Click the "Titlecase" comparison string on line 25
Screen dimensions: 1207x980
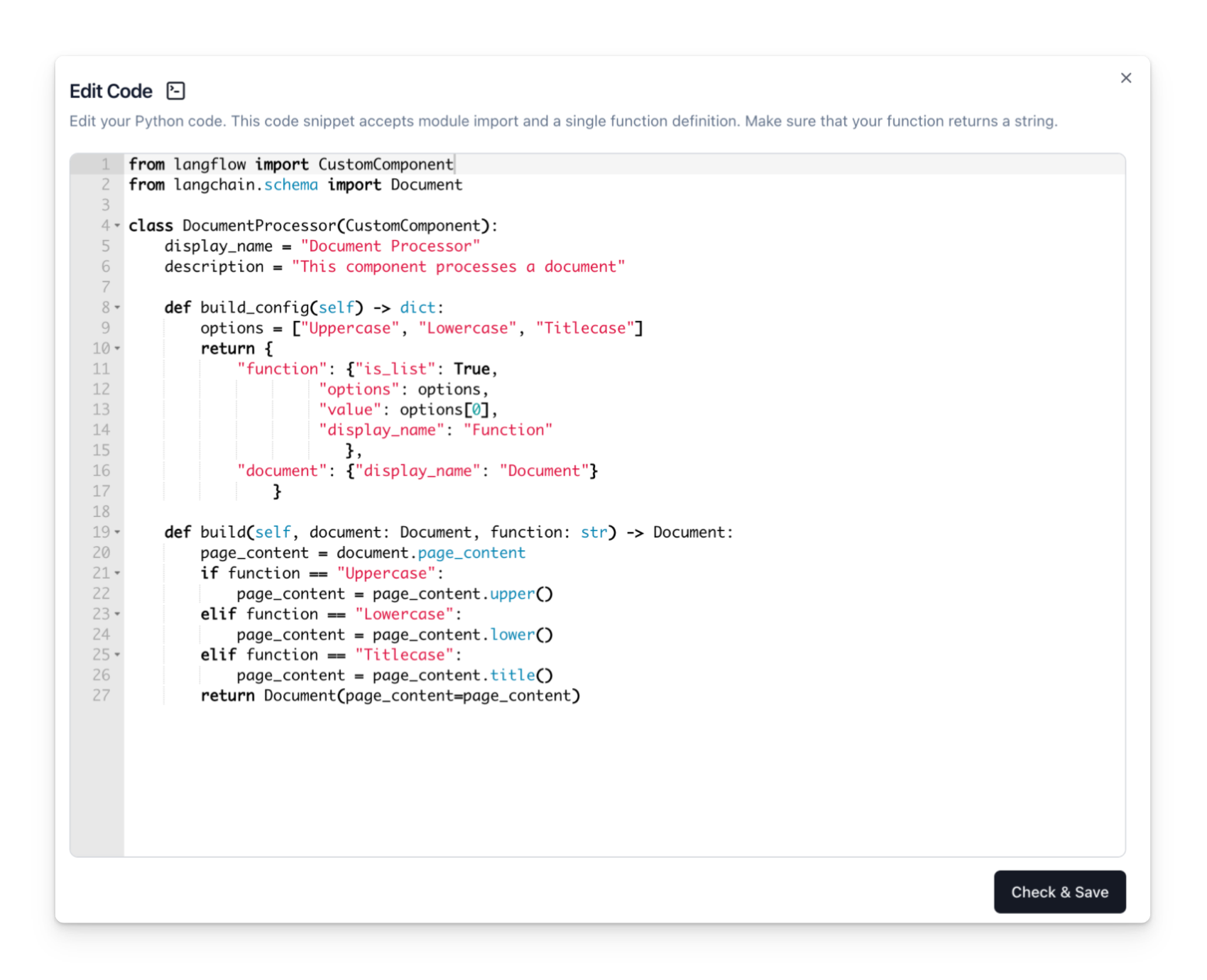click(405, 655)
